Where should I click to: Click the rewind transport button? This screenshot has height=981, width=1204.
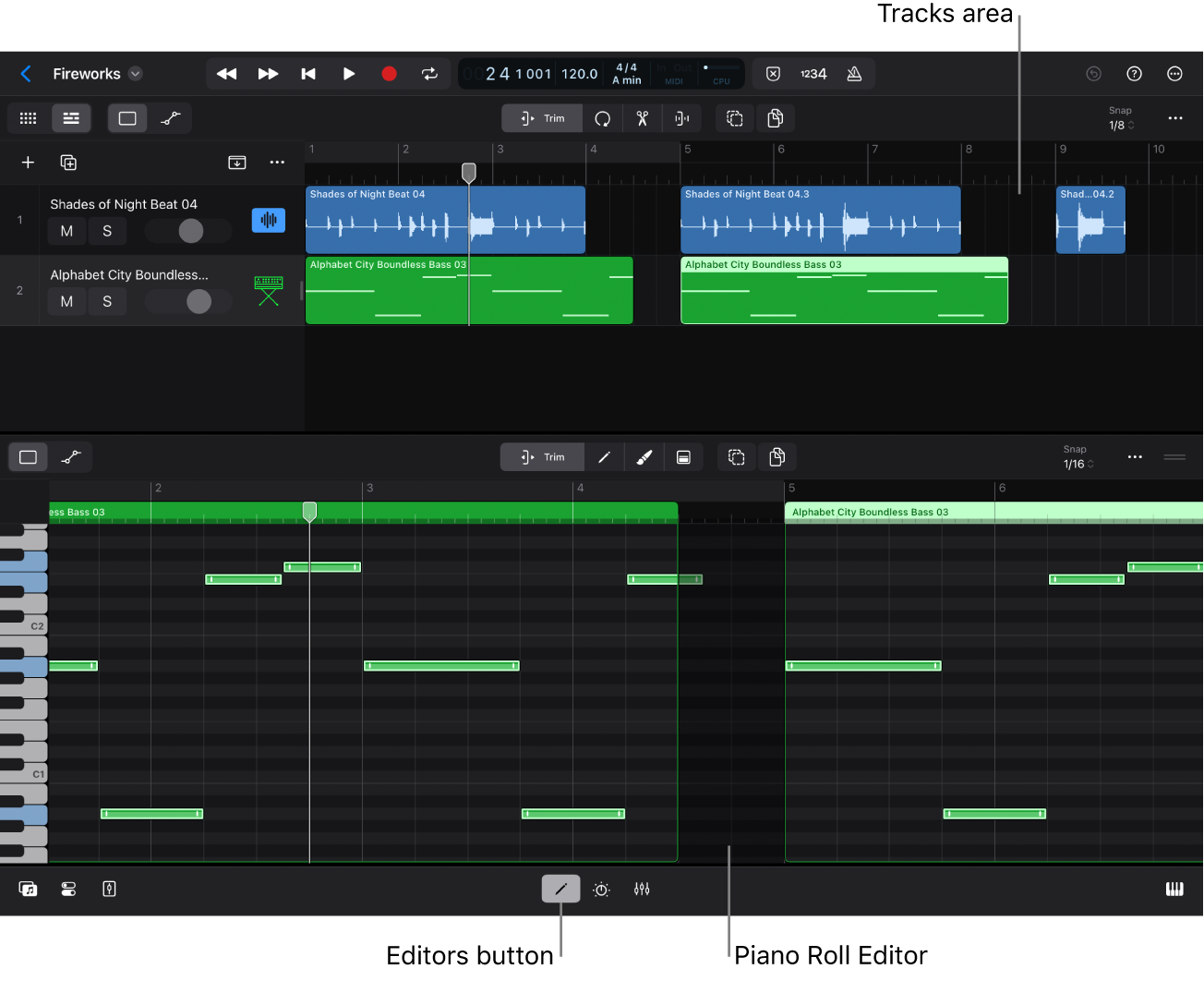pos(226,74)
